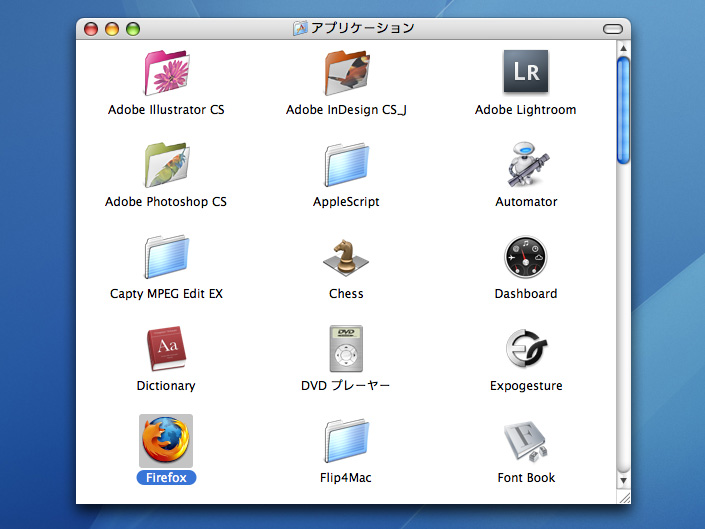The width and height of the screenshot is (705, 529).
Task: Open the AppleScript folder
Action: pyautogui.click(x=346, y=165)
